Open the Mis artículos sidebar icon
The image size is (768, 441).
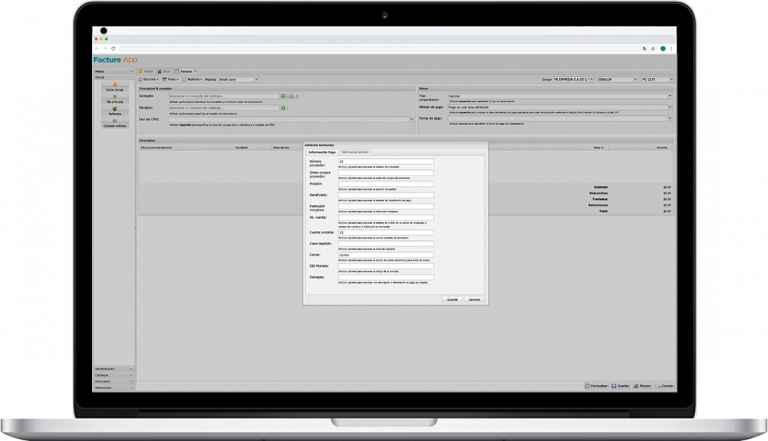pyautogui.click(x=114, y=98)
